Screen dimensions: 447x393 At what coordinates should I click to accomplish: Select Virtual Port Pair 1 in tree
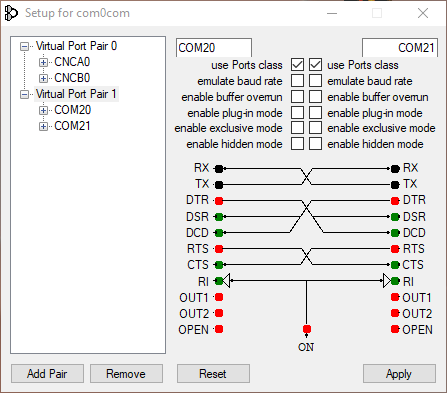pyautogui.click(x=76, y=94)
